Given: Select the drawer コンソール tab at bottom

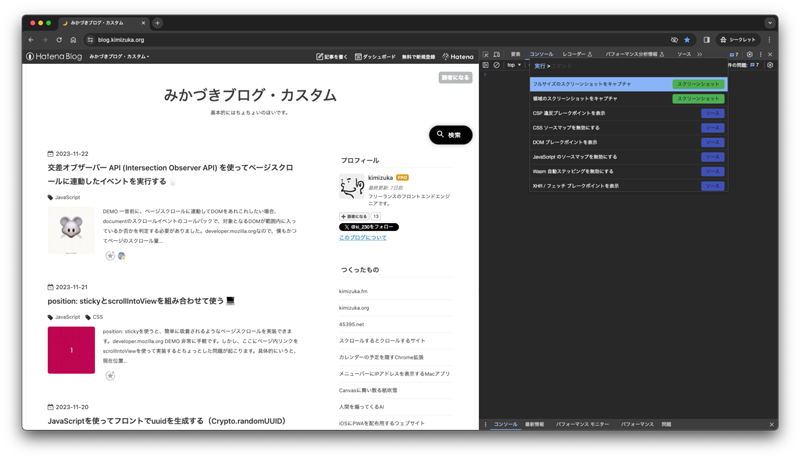Looking at the screenshot, I should [506, 424].
